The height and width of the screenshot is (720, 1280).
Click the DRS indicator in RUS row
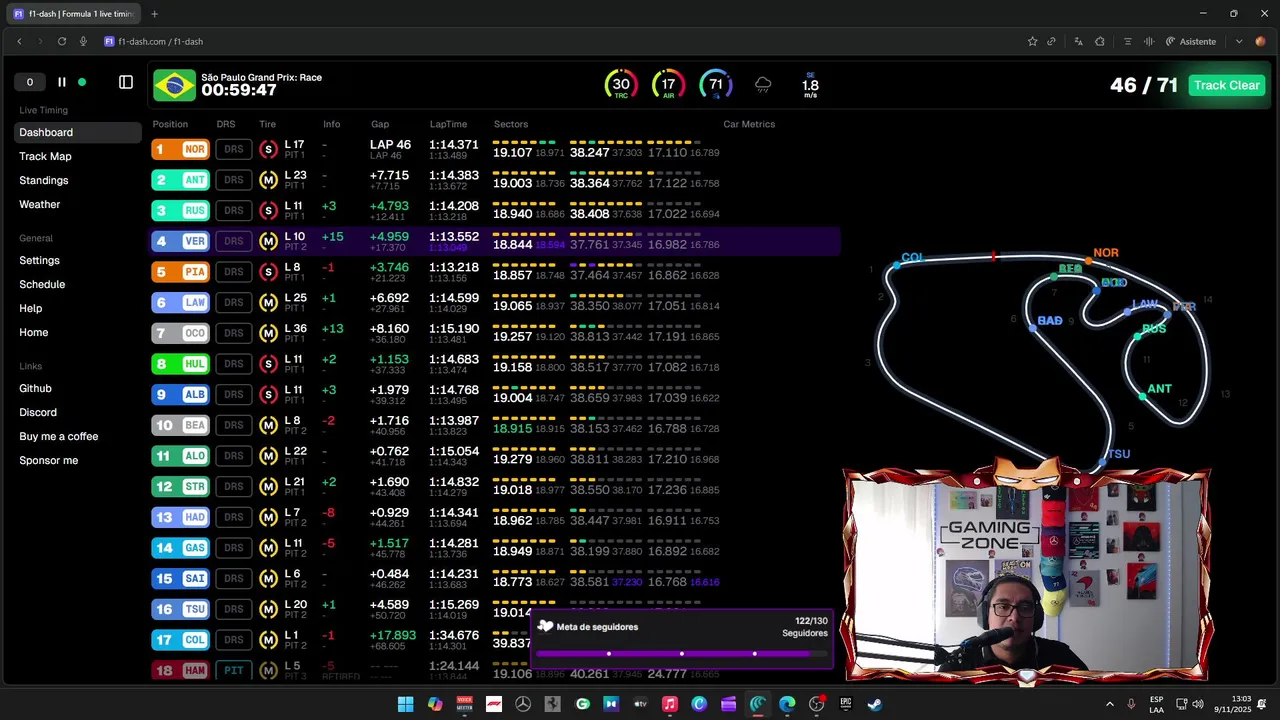[x=234, y=210]
